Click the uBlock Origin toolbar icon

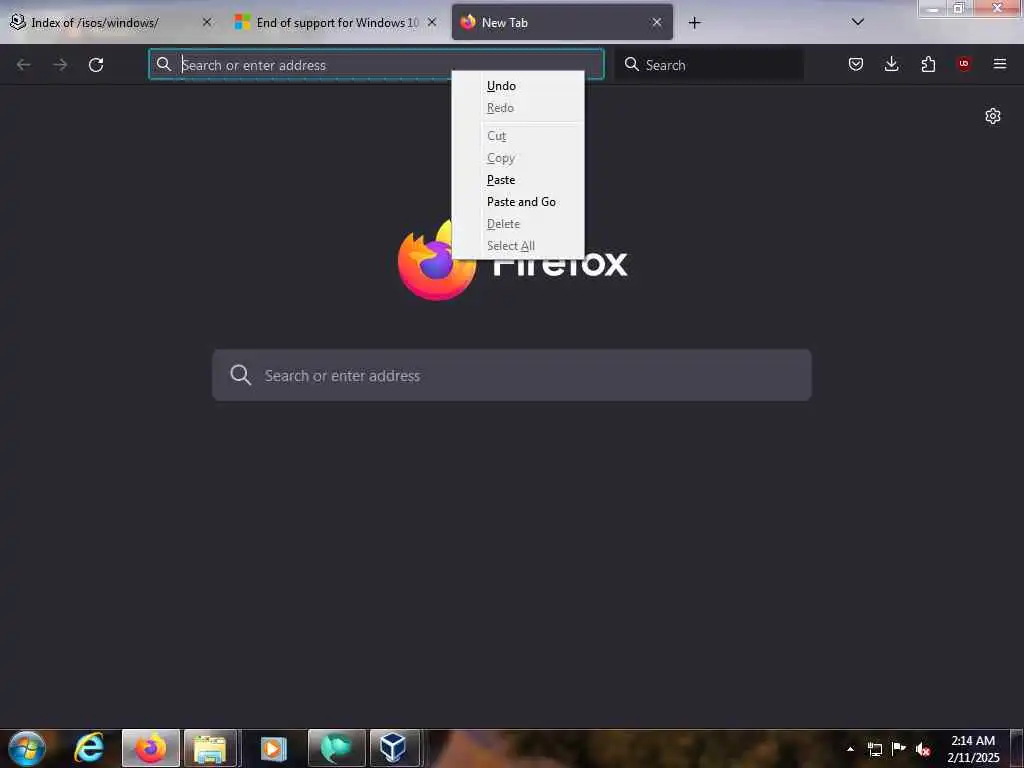pyautogui.click(x=963, y=63)
